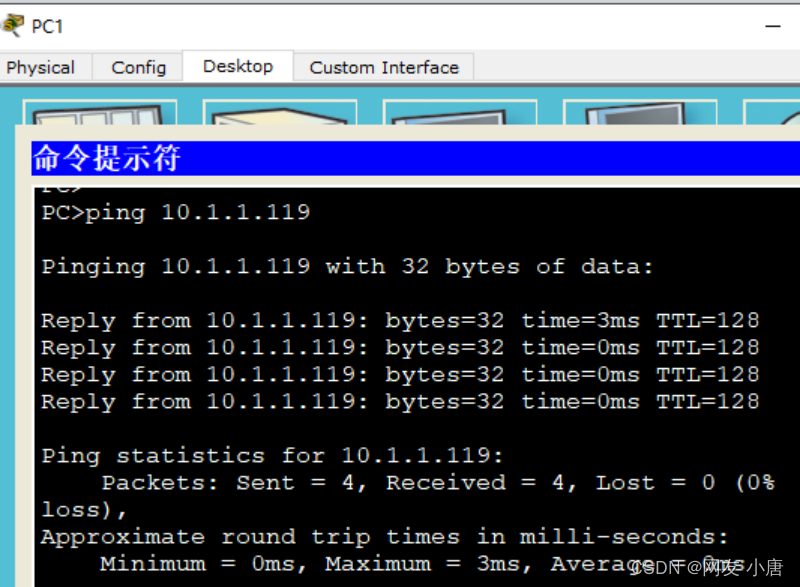The image size is (800, 587).
Task: Open the Custom Interface tab
Action: coord(384,67)
